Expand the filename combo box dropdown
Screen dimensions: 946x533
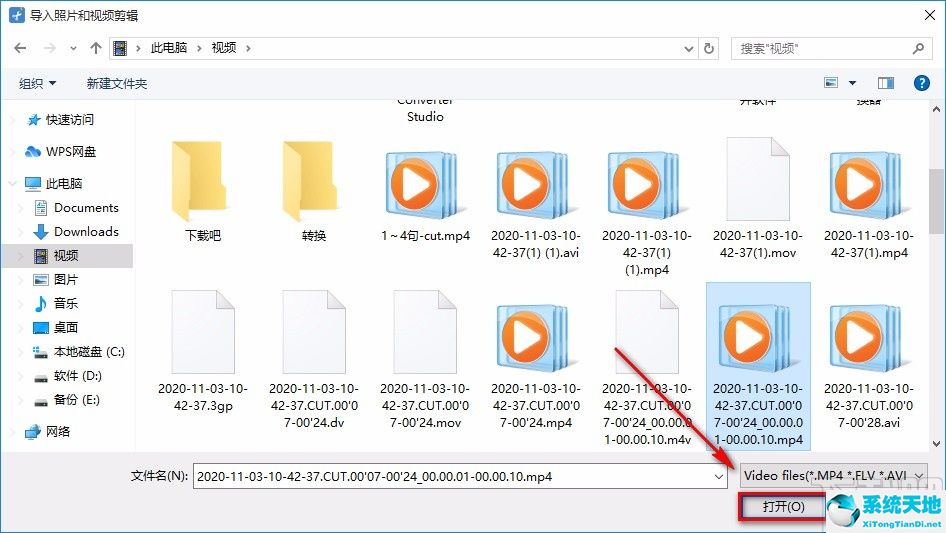pyautogui.click(x=719, y=476)
